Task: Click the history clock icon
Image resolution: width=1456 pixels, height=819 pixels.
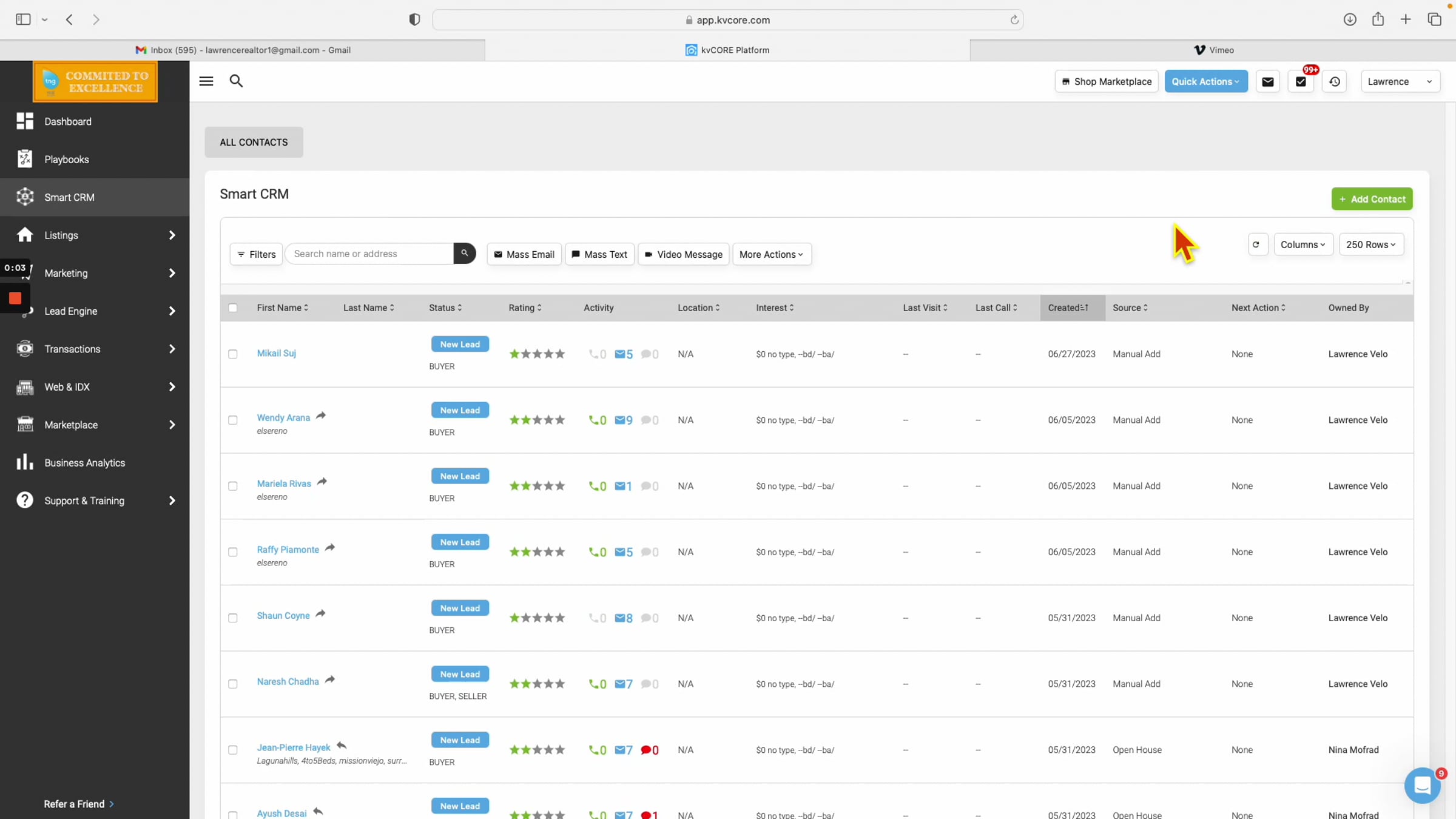Action: coord(1334,81)
